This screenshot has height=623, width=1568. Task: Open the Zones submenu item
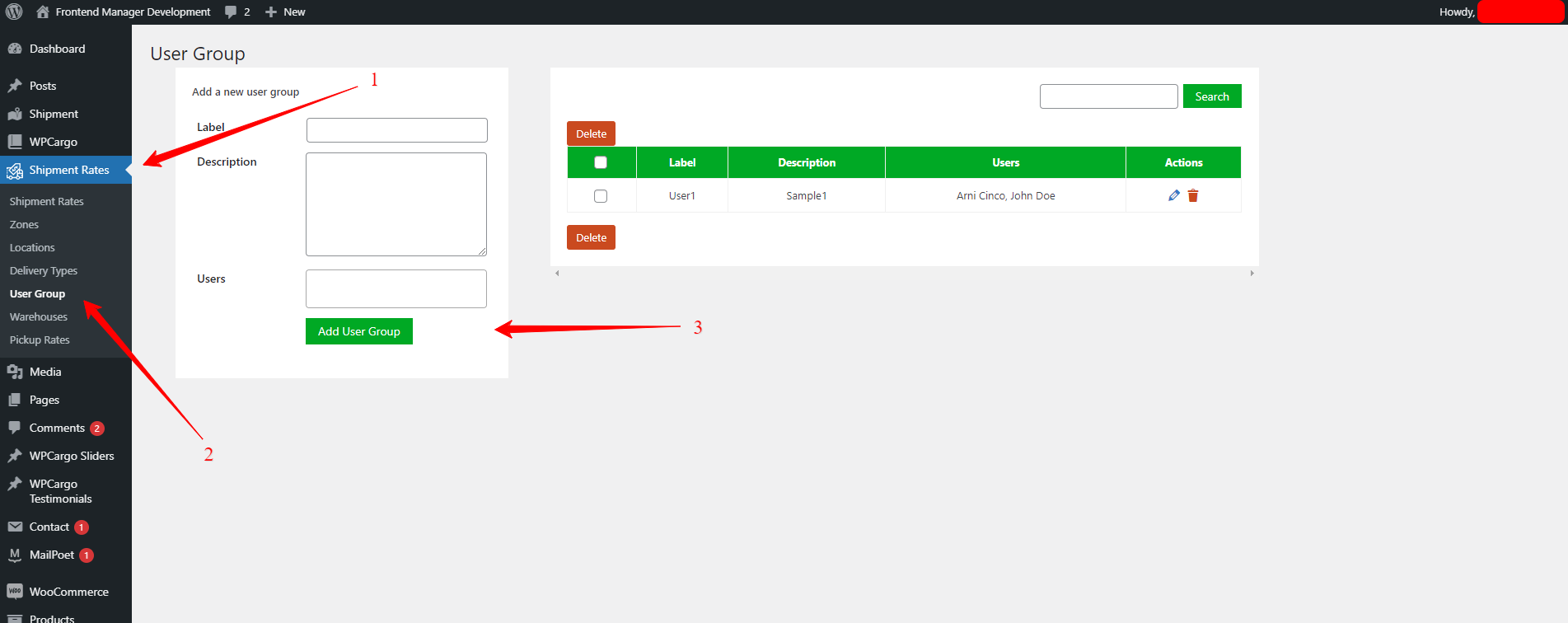(x=25, y=224)
